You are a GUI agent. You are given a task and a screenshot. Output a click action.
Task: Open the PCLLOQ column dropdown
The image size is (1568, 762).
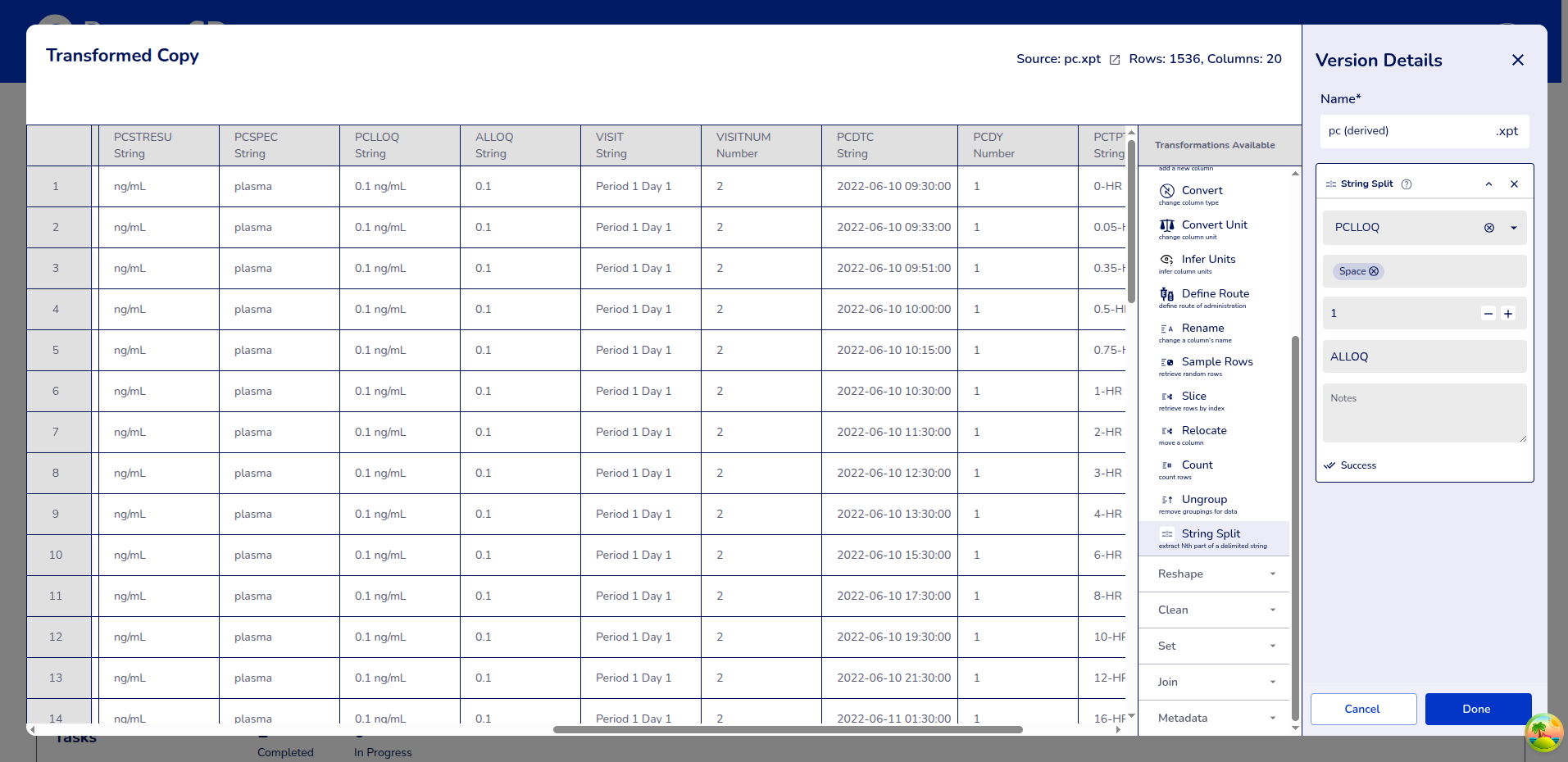[x=1513, y=228]
